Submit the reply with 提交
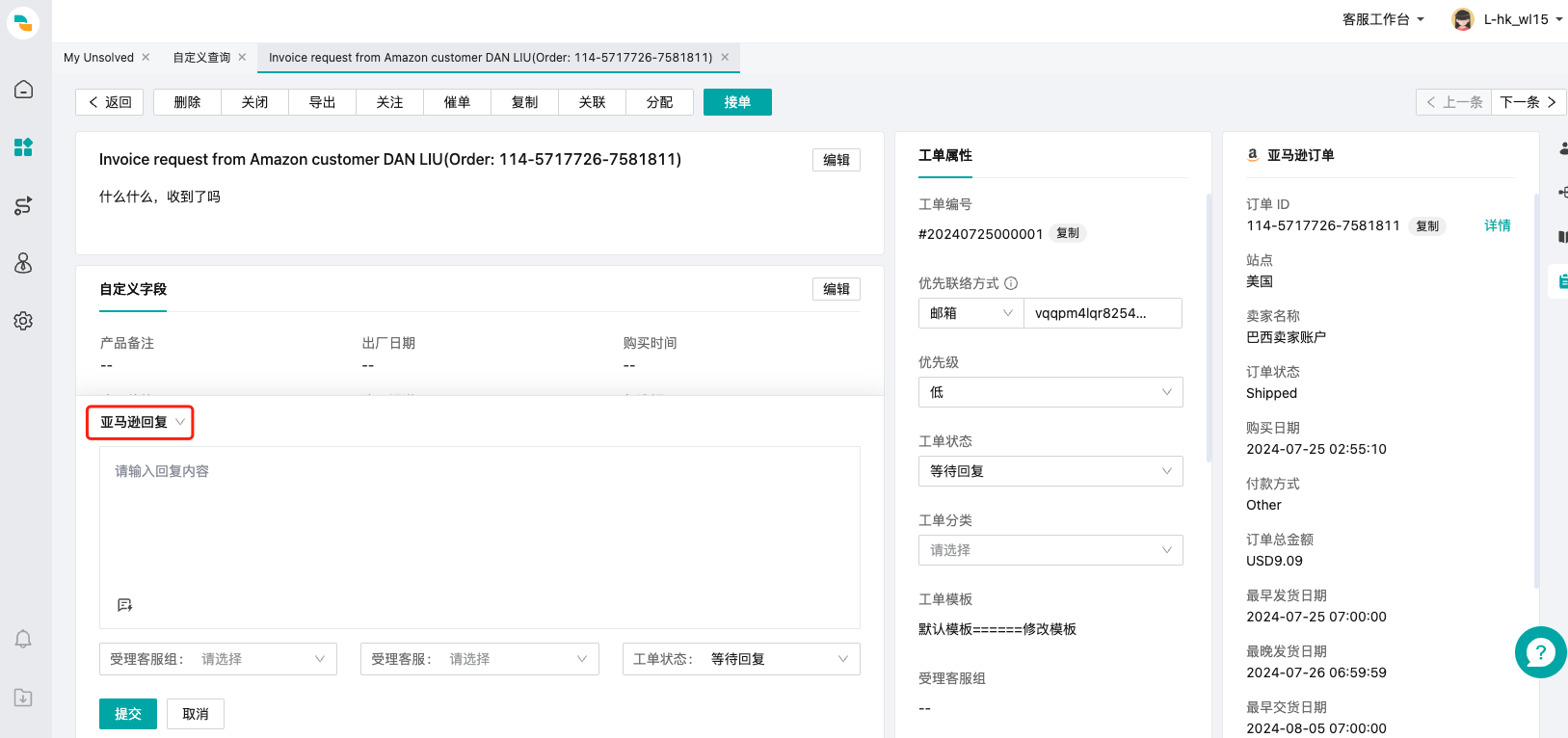1568x738 pixels. tap(128, 714)
